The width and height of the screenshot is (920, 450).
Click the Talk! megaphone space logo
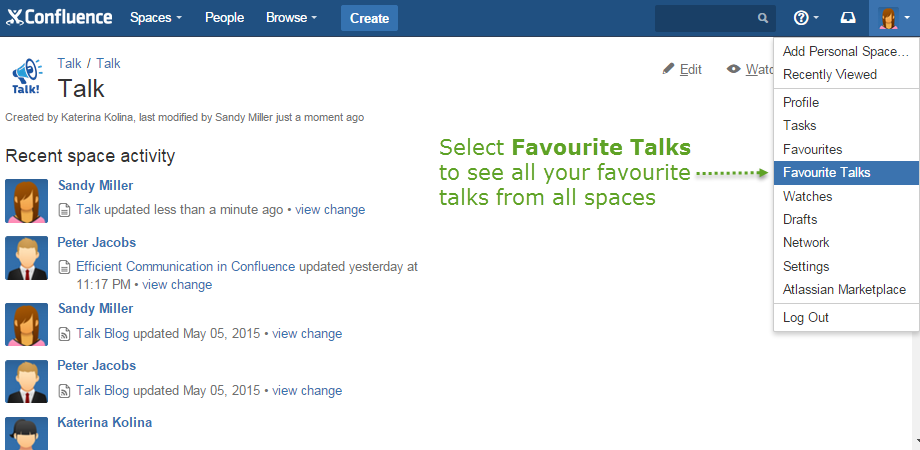26,76
